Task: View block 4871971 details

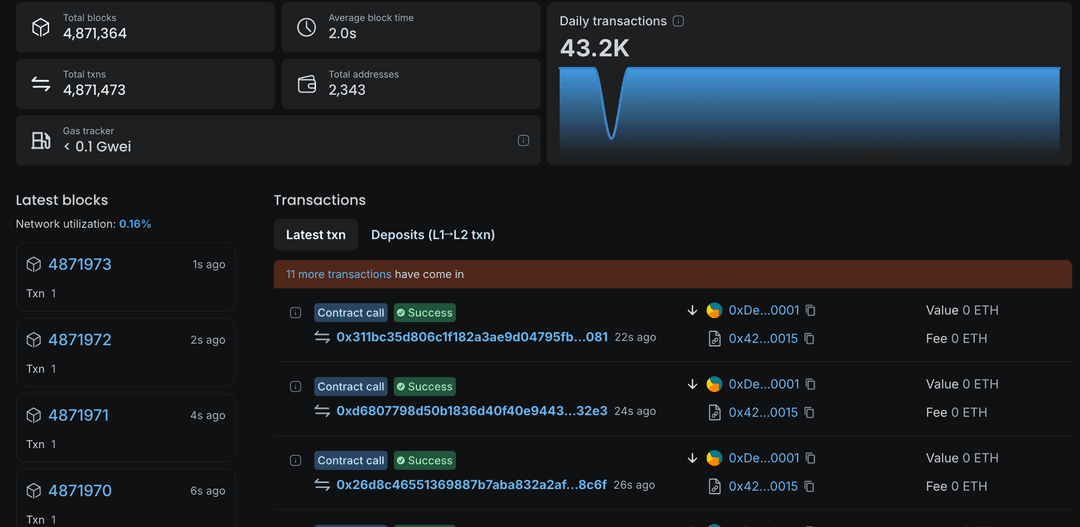Action: click(78, 415)
